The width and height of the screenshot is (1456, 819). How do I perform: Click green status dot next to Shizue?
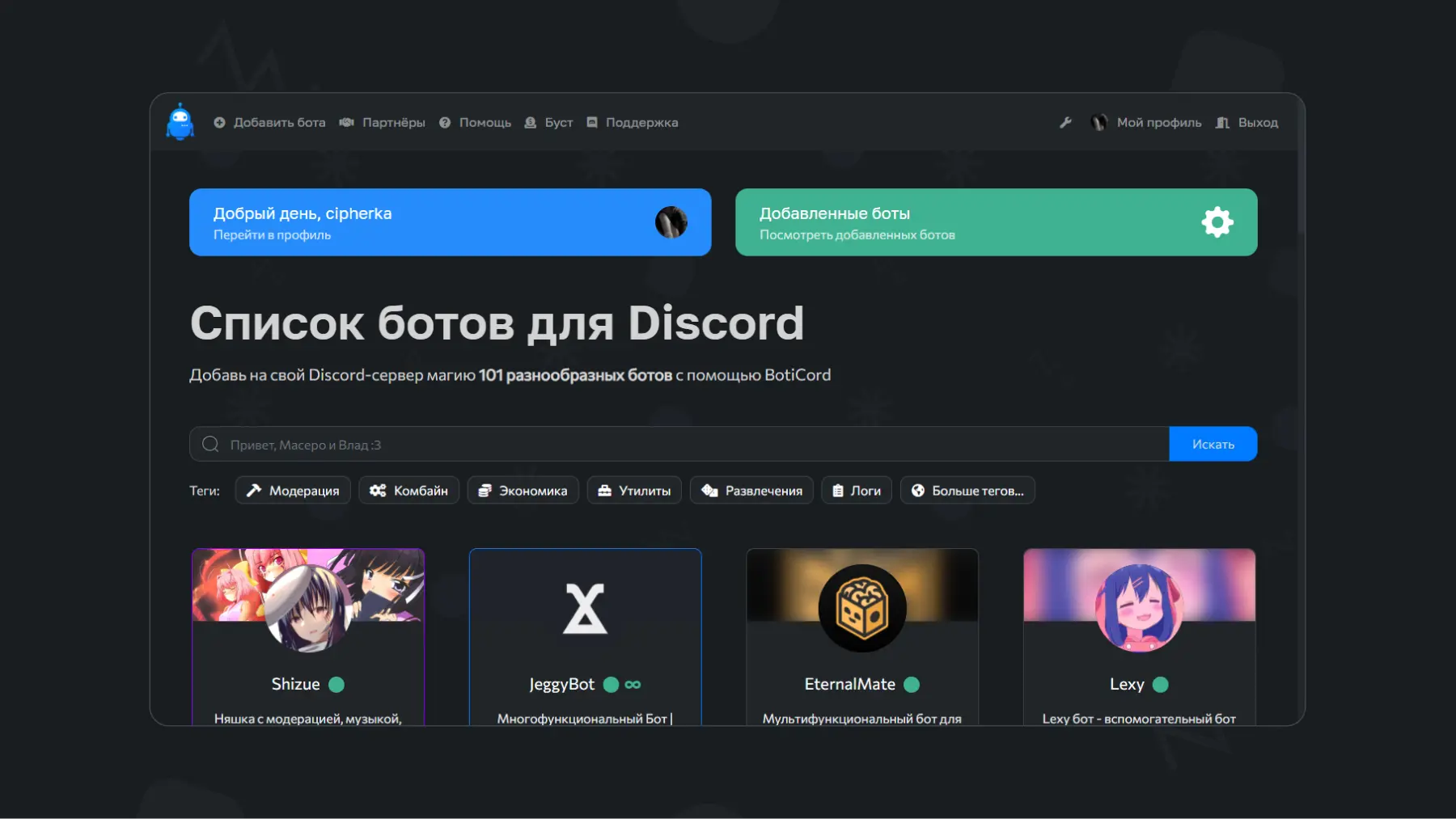click(x=336, y=685)
